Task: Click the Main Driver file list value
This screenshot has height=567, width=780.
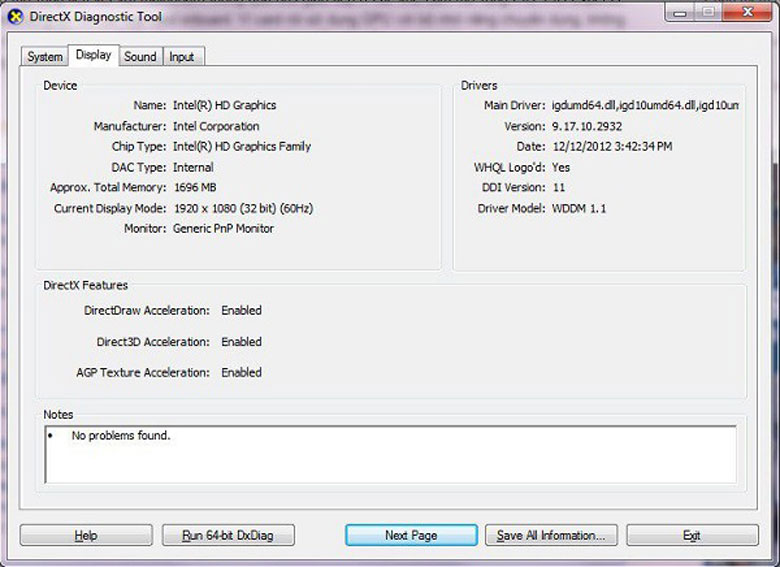Action: [645, 106]
